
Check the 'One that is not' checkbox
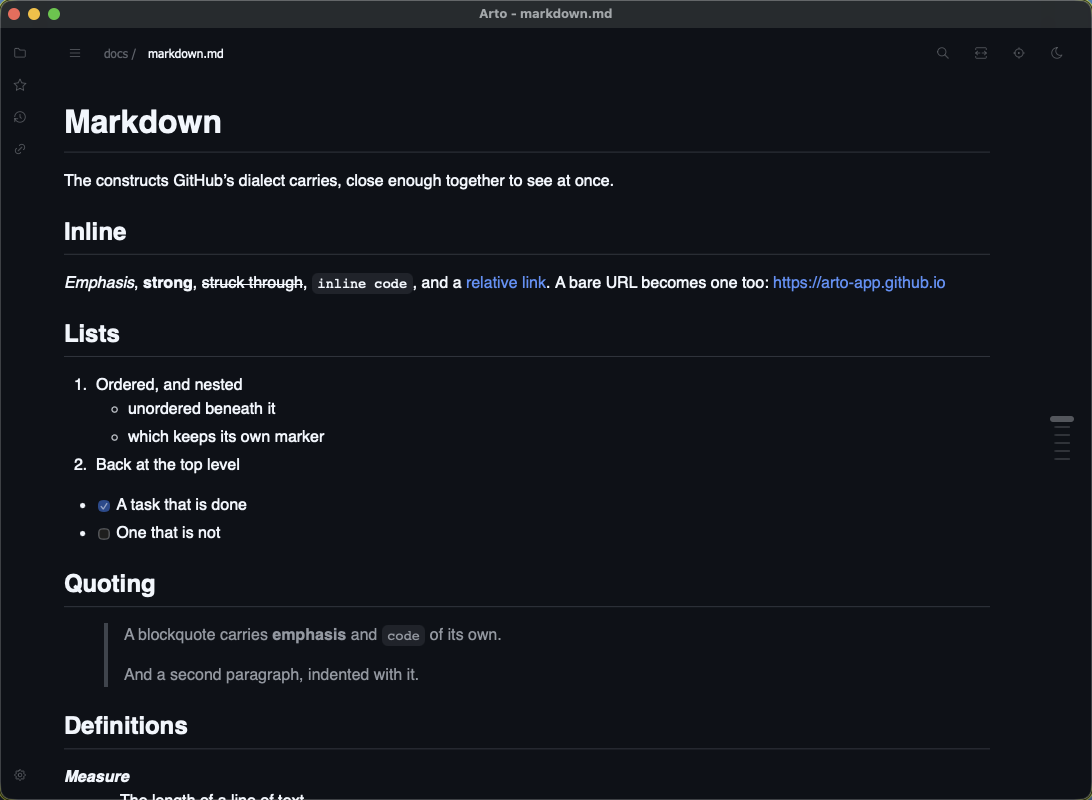click(104, 534)
